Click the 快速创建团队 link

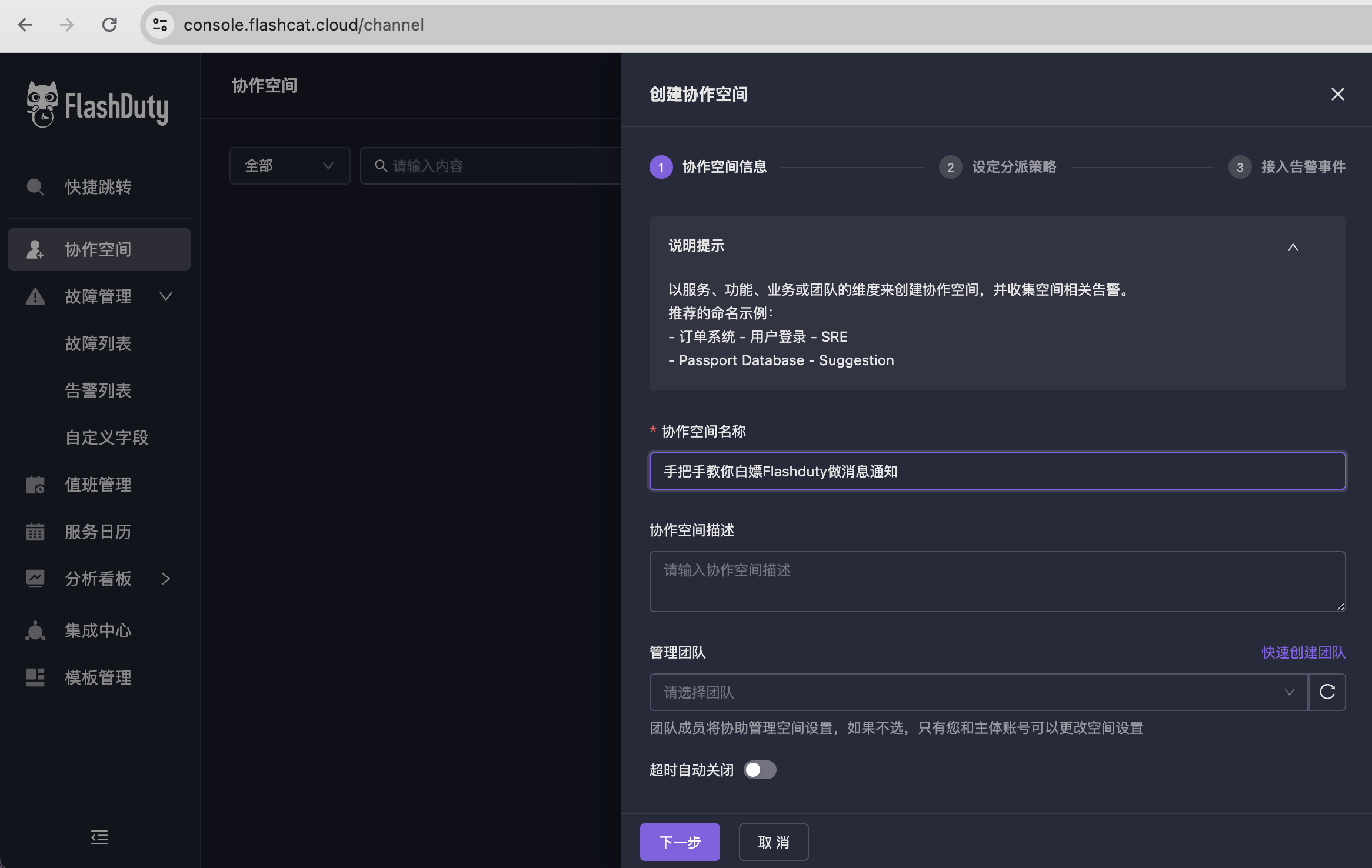(1303, 652)
